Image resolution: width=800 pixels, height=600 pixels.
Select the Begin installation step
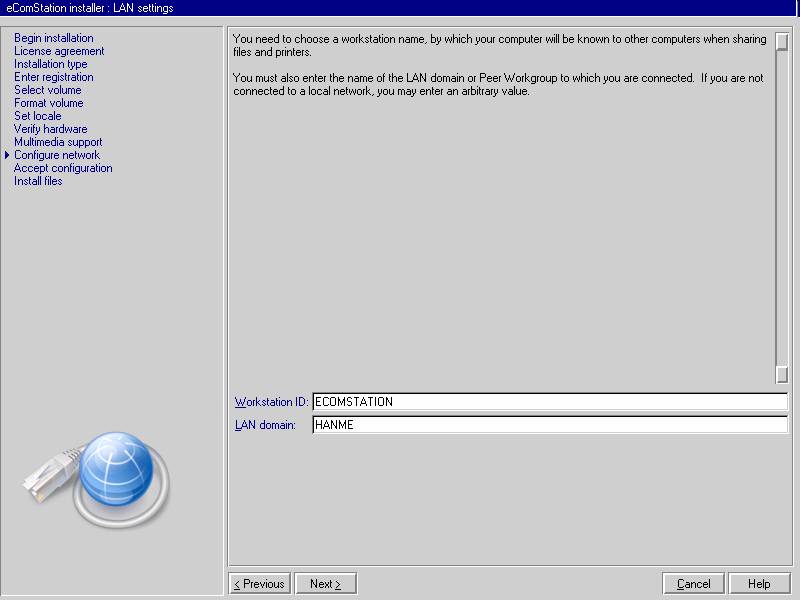pyautogui.click(x=54, y=38)
